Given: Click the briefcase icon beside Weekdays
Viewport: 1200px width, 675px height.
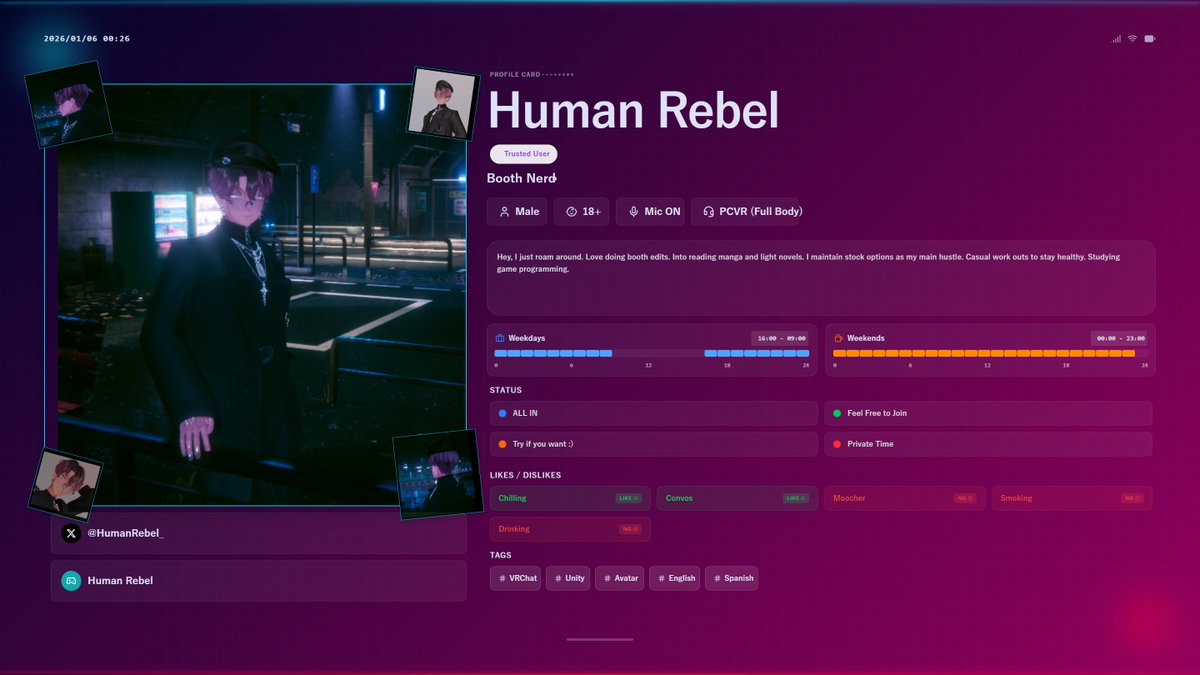Looking at the screenshot, I should pos(500,338).
